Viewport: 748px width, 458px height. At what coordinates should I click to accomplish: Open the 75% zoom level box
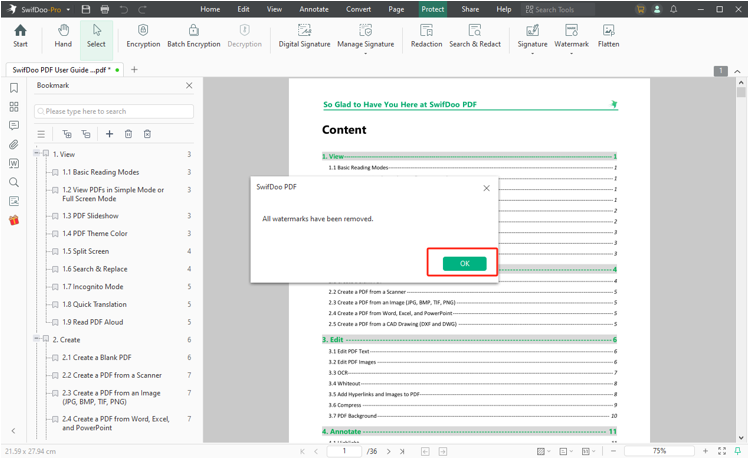point(659,451)
